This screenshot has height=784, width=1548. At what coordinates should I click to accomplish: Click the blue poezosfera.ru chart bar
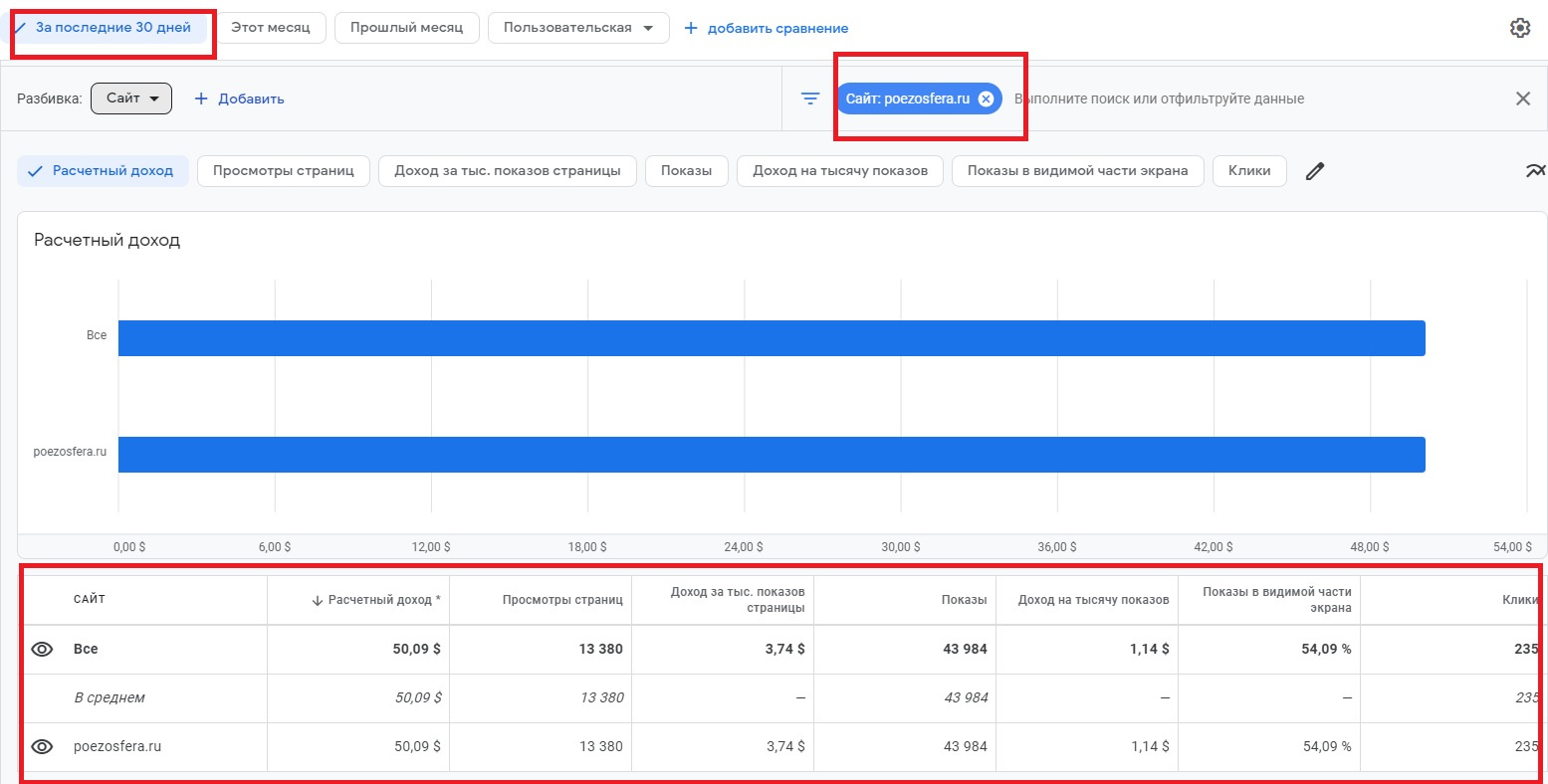tap(772, 454)
